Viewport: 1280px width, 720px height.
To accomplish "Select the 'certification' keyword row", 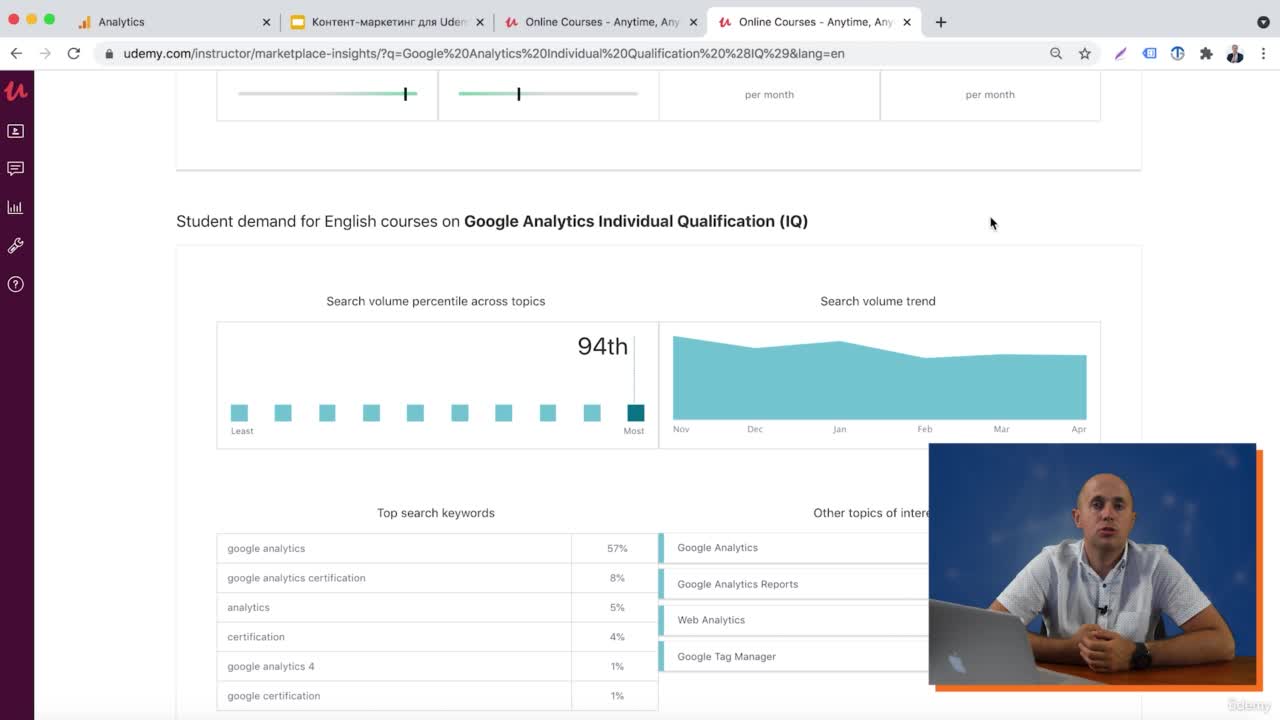I will click(437, 637).
